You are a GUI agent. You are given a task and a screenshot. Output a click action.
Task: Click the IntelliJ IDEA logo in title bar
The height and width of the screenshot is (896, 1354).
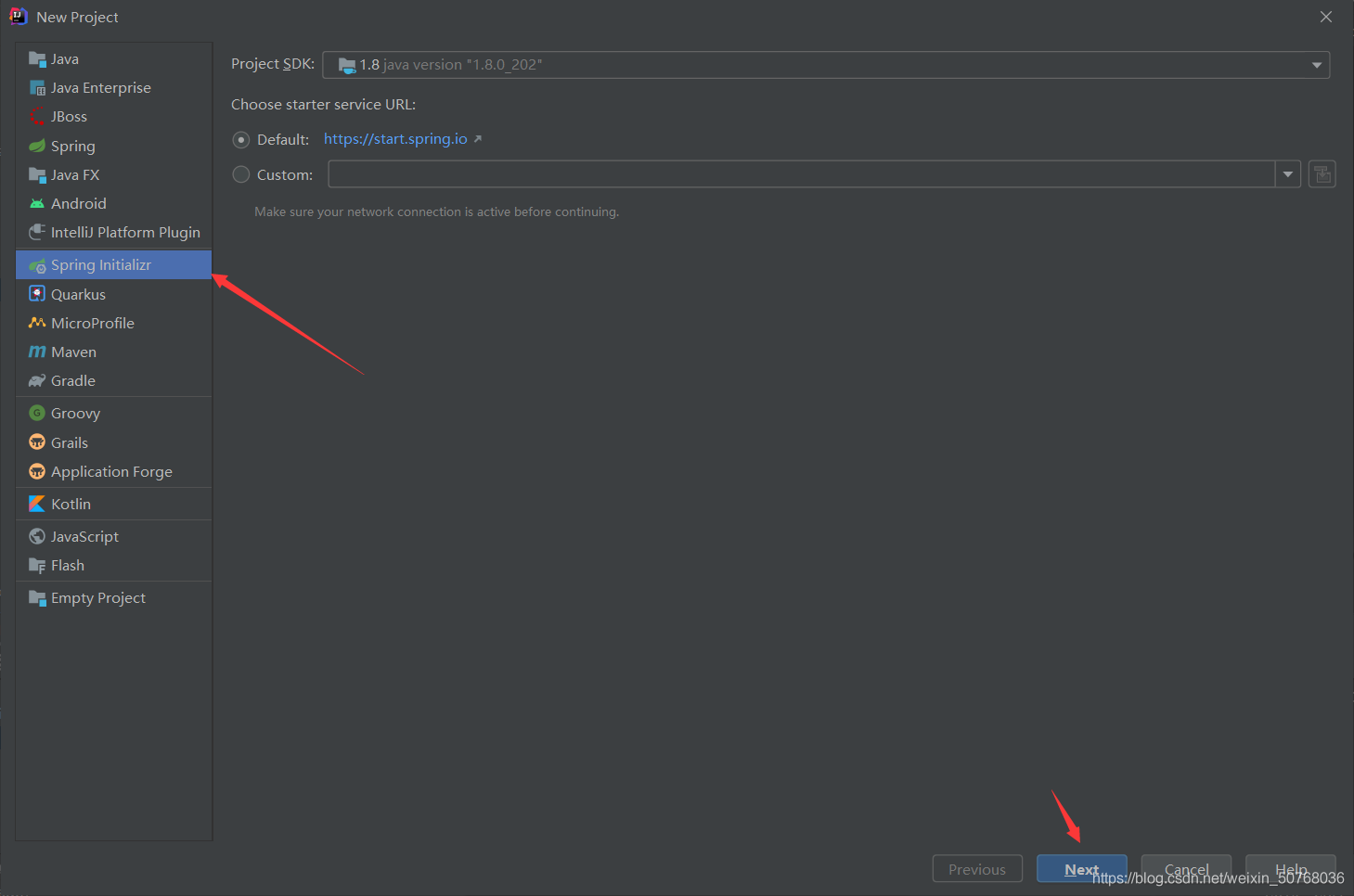pyautogui.click(x=18, y=17)
